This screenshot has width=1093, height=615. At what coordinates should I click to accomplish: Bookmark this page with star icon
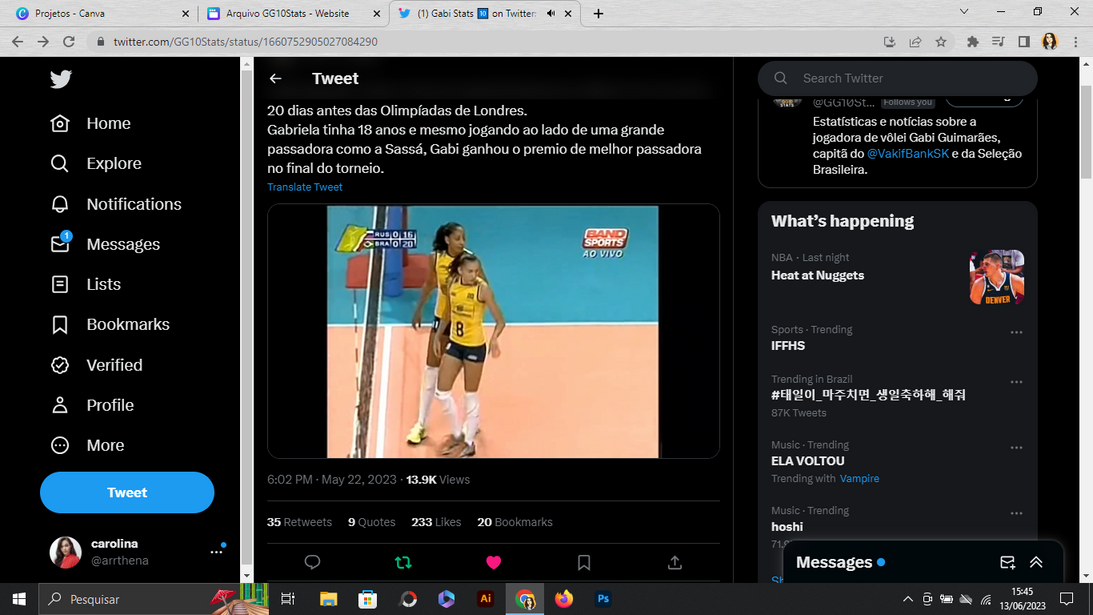coord(941,42)
